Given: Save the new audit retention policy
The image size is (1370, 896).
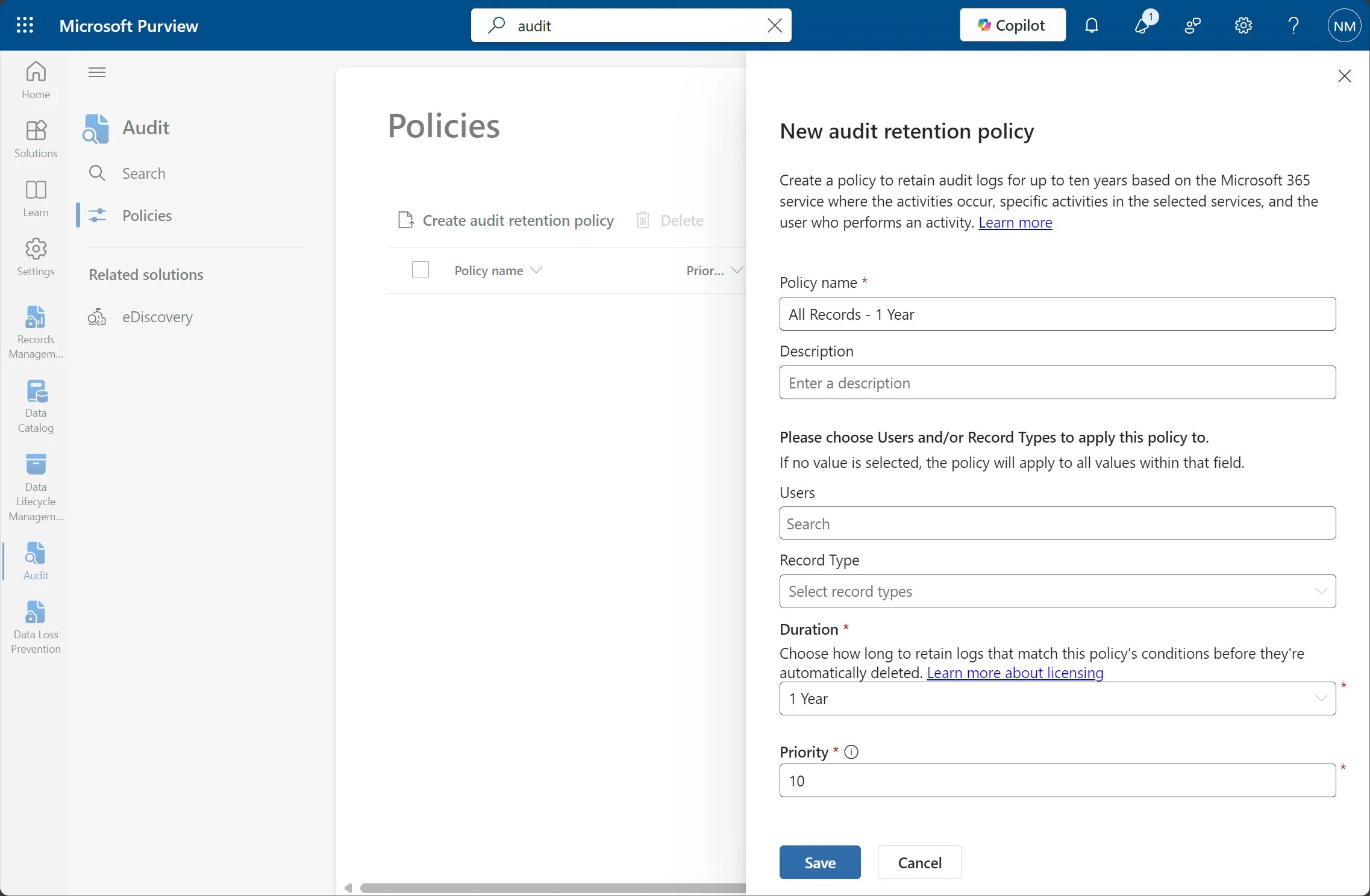Looking at the screenshot, I should coord(819,862).
